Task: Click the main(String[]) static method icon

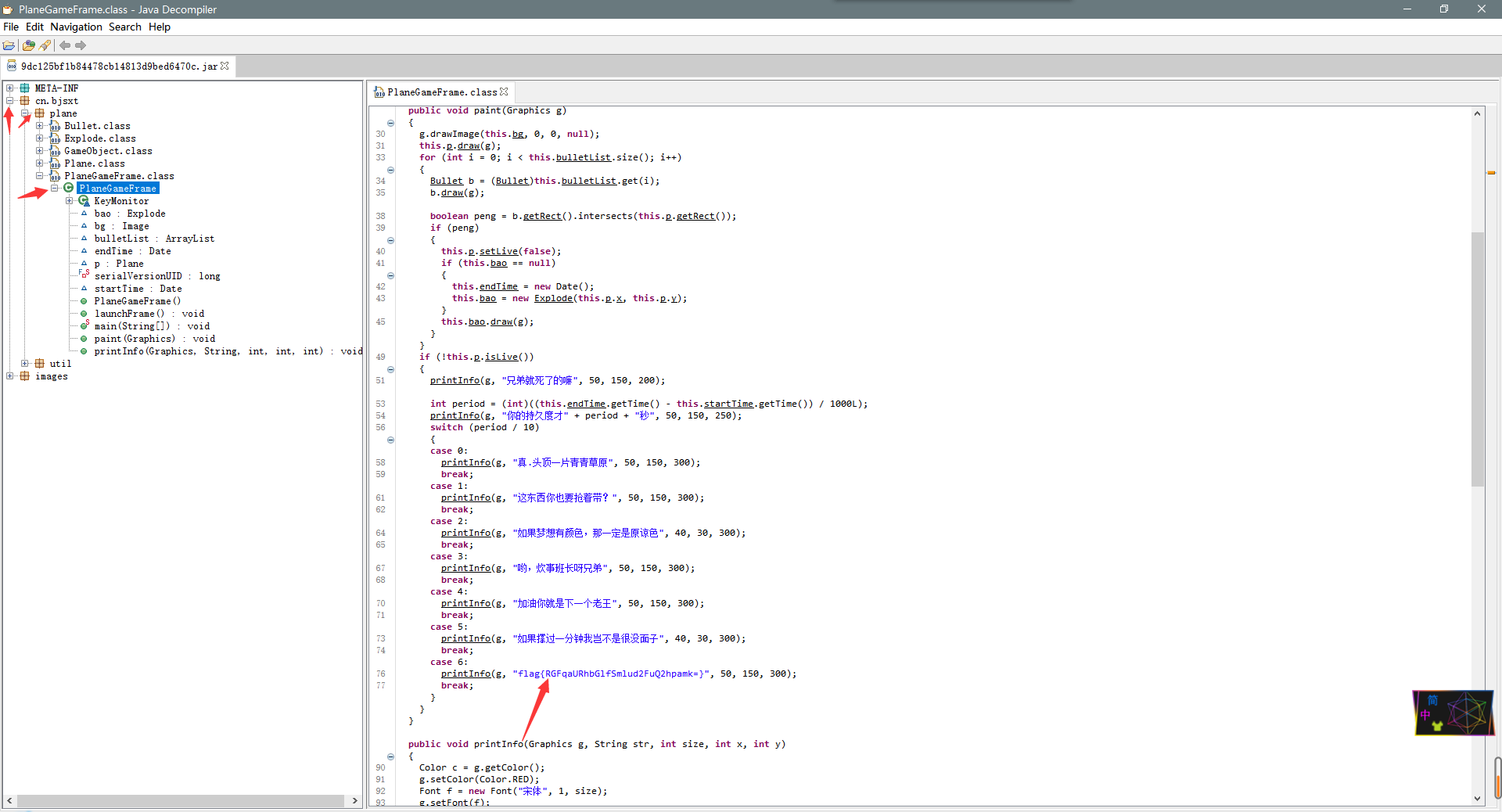Action: tap(84, 325)
